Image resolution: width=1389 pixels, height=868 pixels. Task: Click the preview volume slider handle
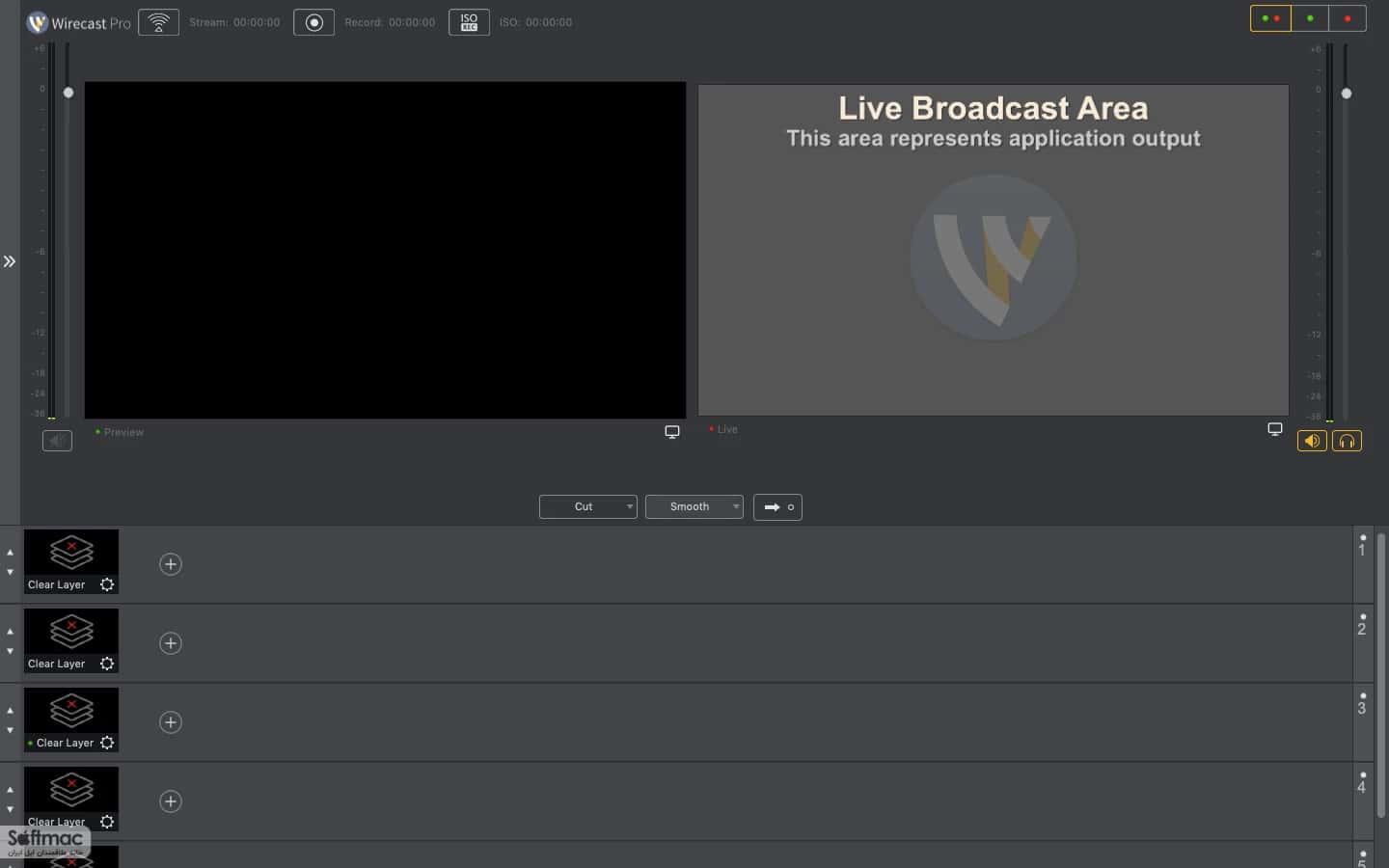68,93
